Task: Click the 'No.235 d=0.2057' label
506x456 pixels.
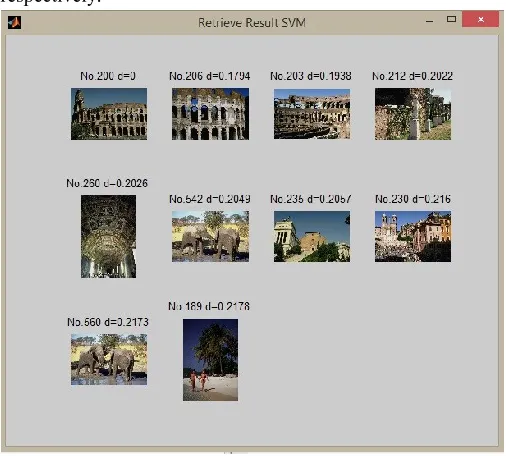Action: click(311, 199)
